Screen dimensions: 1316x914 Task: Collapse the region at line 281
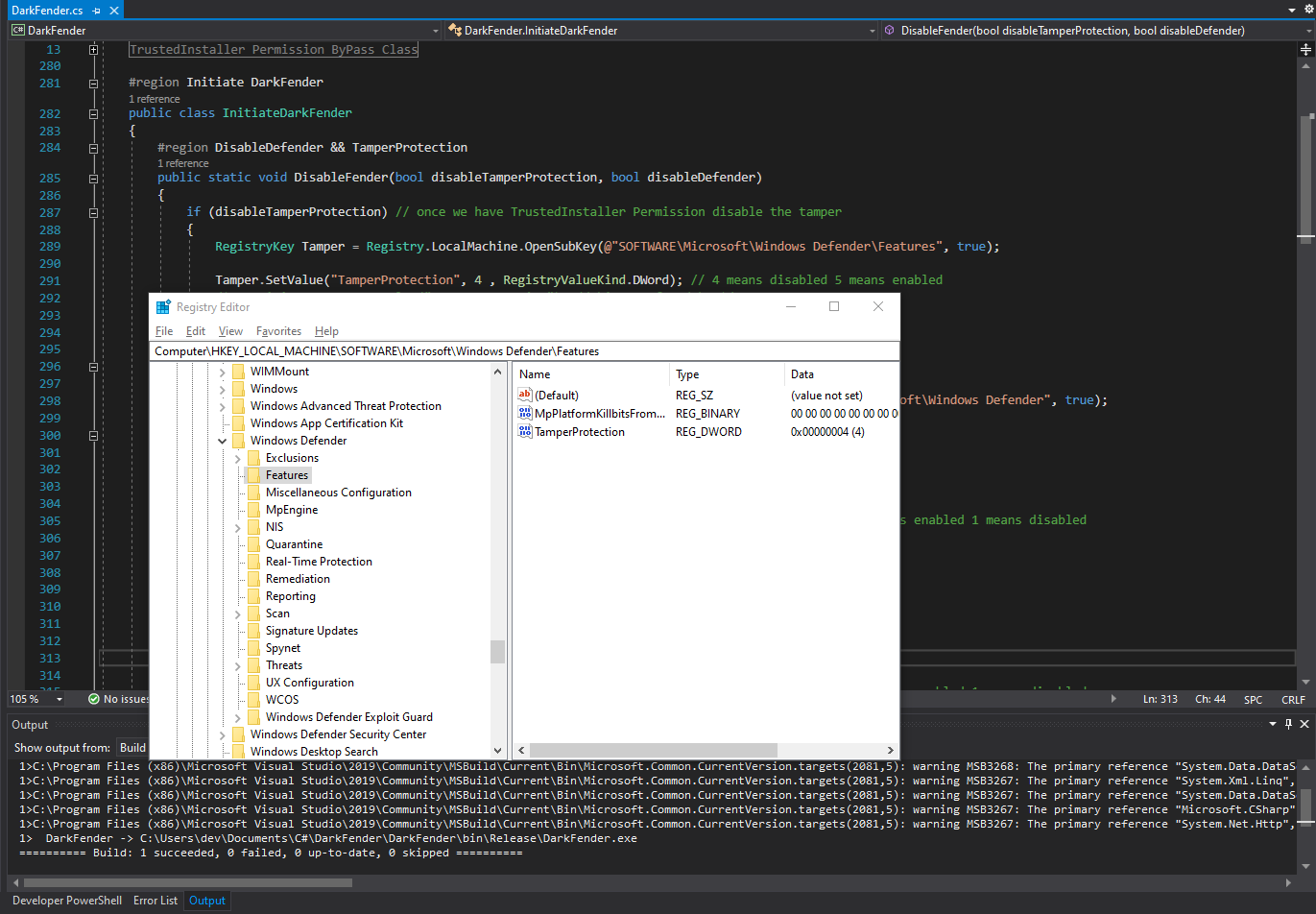pos(93,84)
